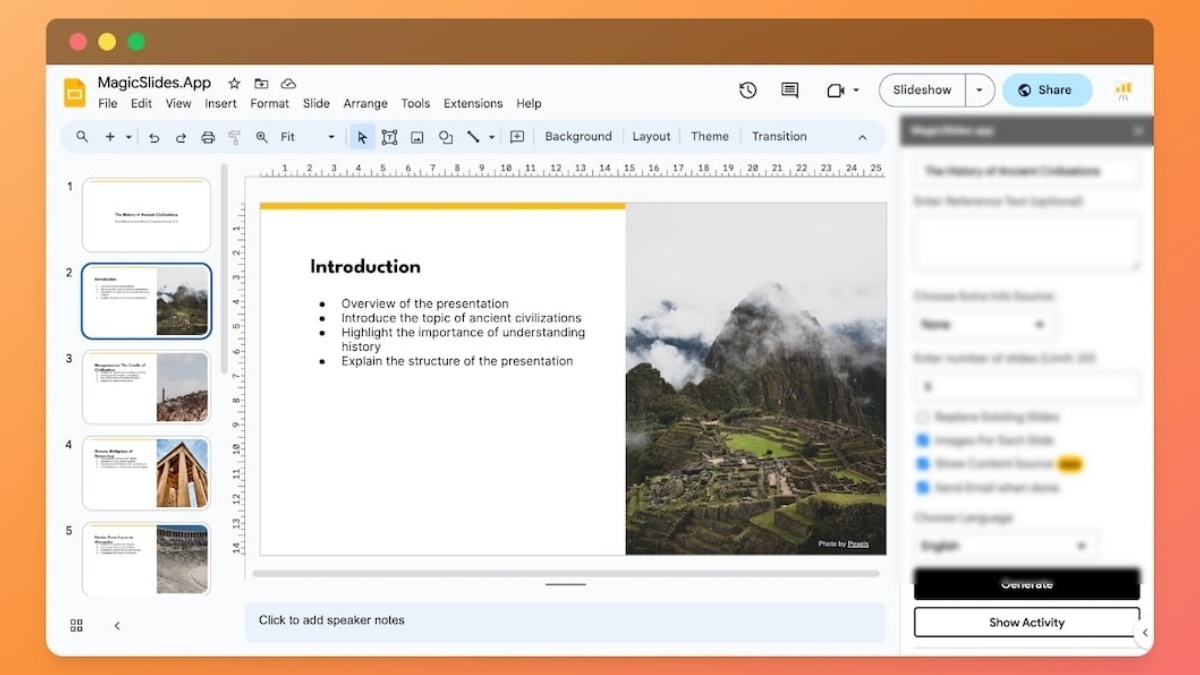This screenshot has width=1200, height=675.
Task: Select the text box tool
Action: 389,137
